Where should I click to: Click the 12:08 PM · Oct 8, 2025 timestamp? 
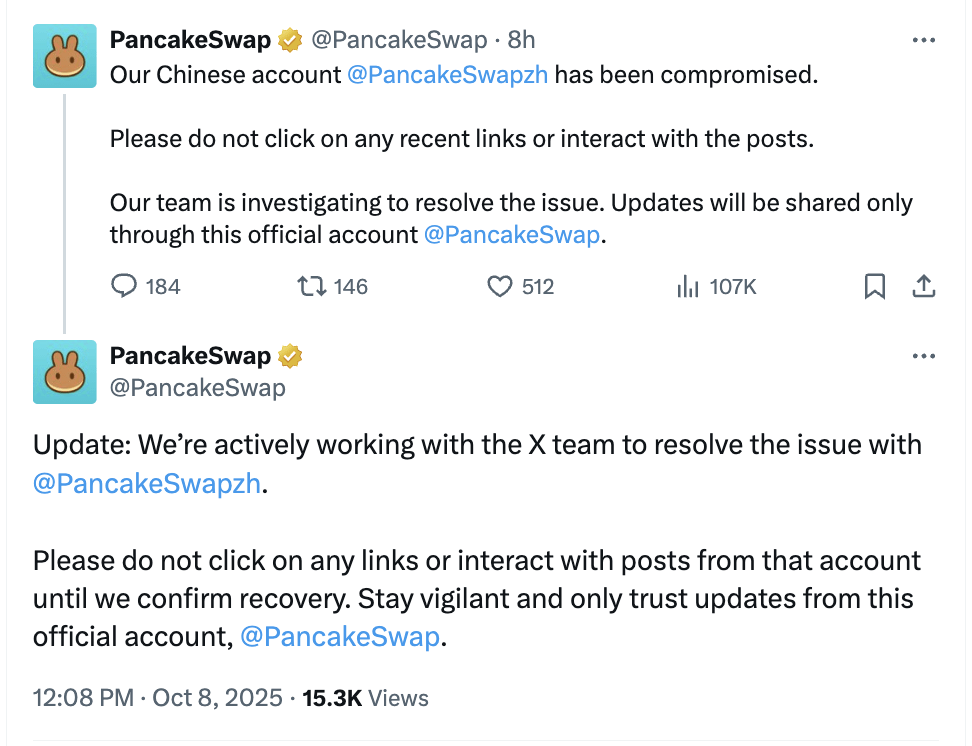[158, 698]
